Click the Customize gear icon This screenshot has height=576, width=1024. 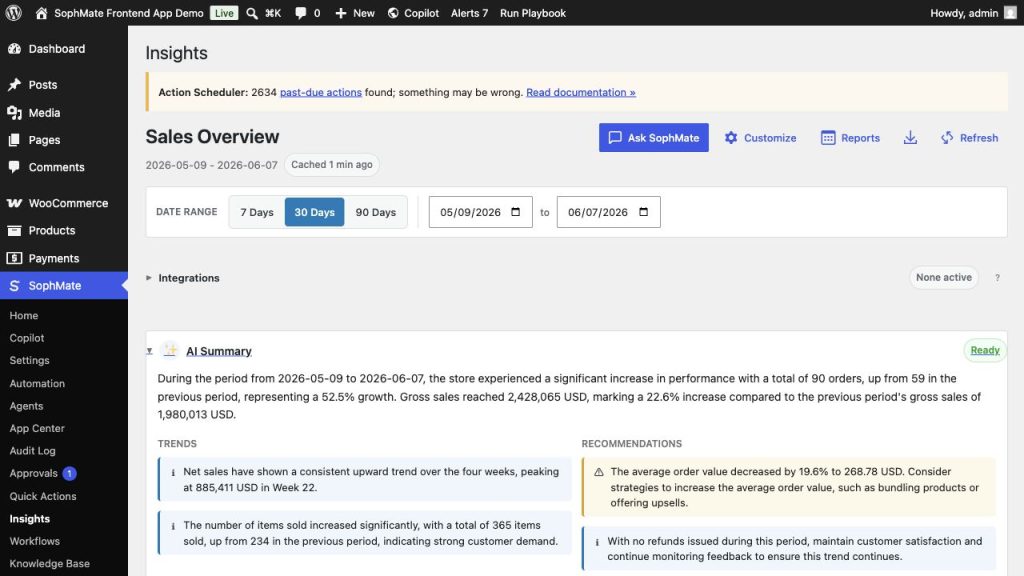(x=731, y=138)
